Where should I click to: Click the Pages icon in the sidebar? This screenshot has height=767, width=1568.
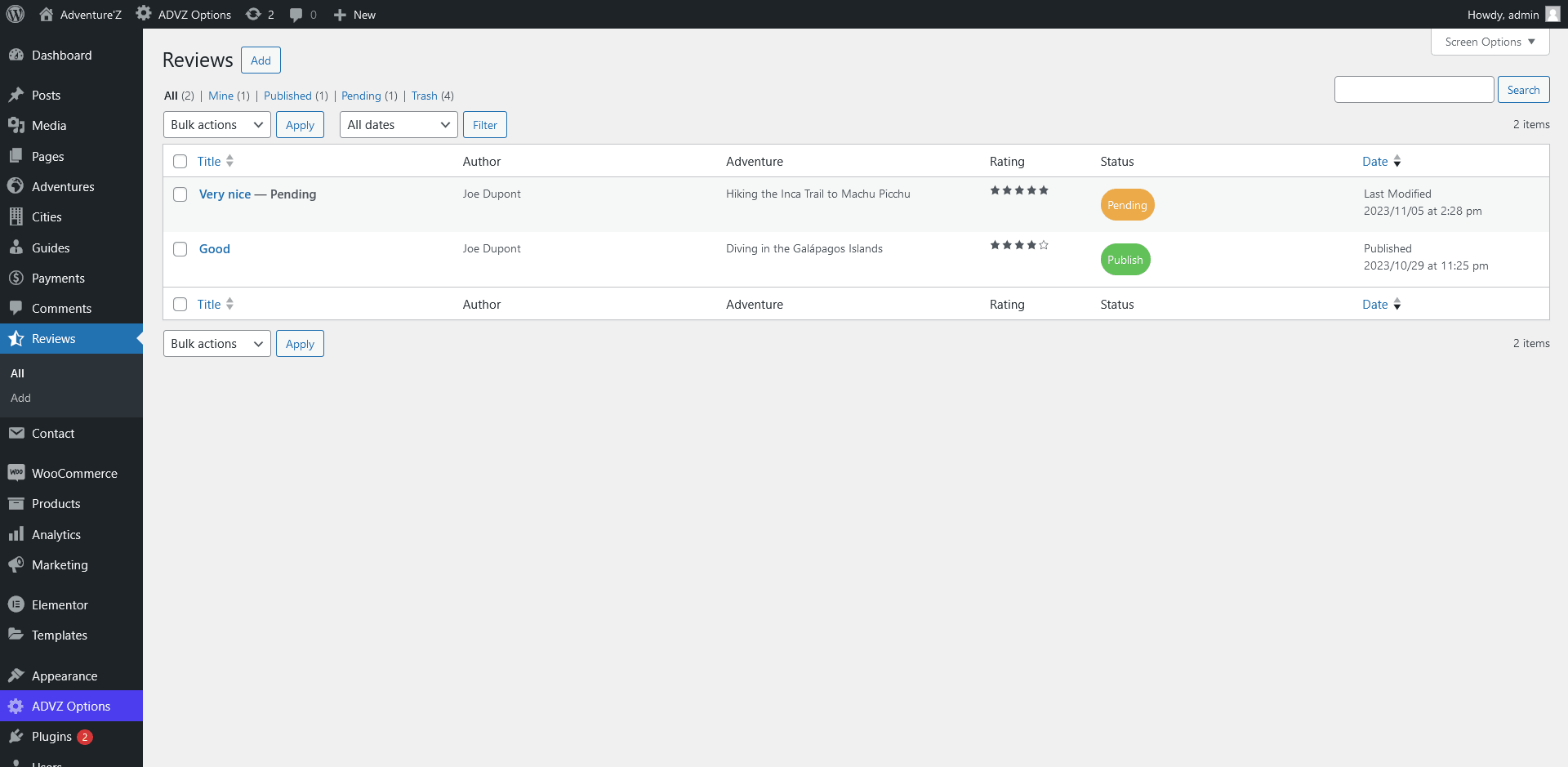click(16, 156)
